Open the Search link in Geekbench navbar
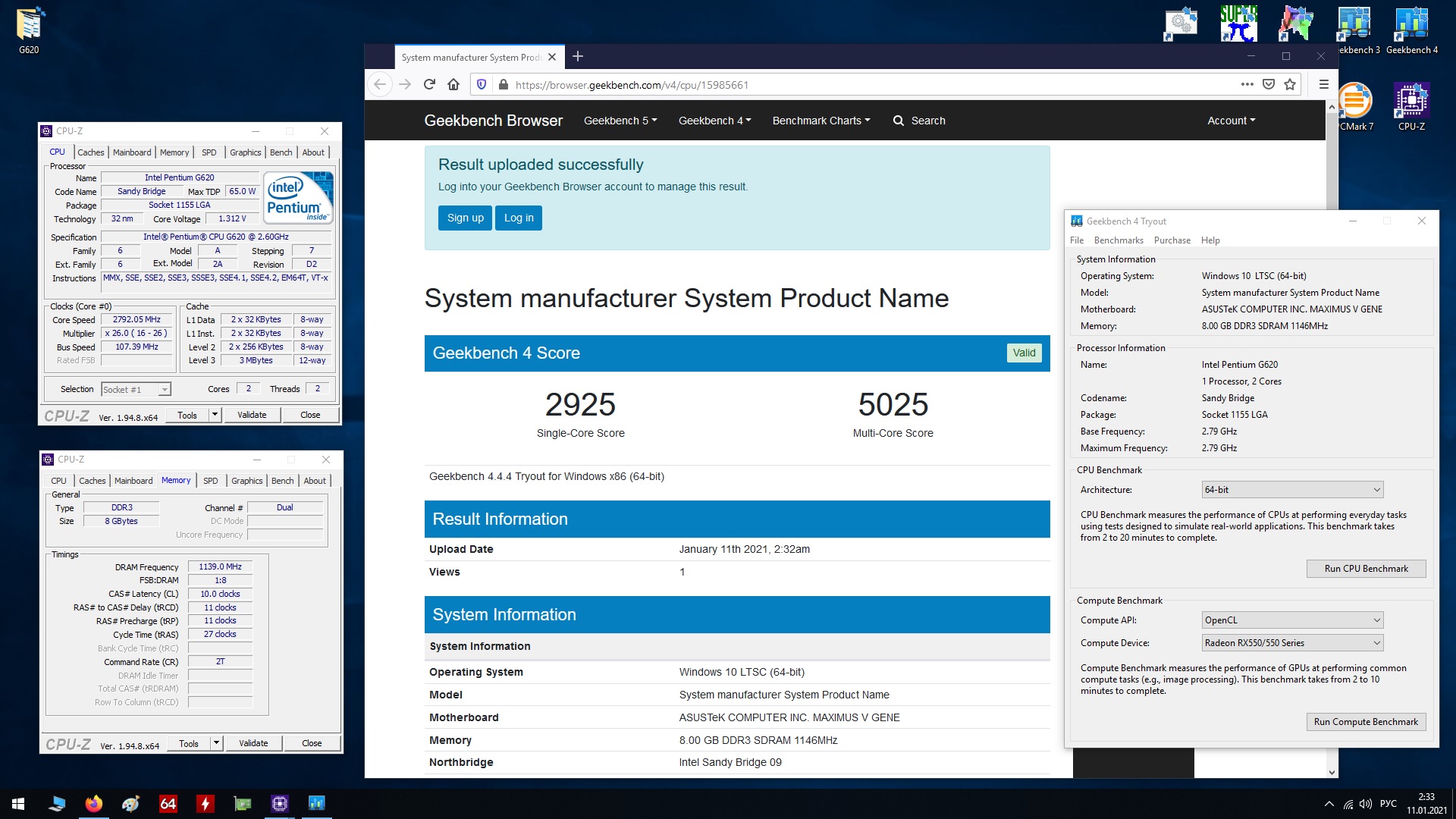The height and width of the screenshot is (819, 1456). 919,121
